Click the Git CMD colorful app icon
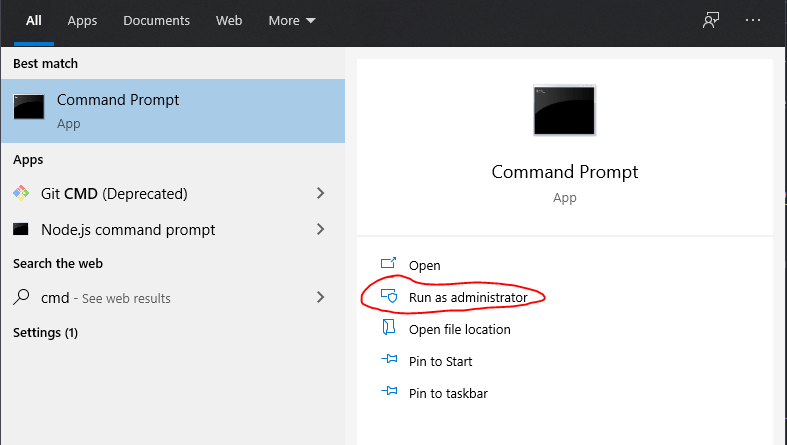Image resolution: width=787 pixels, height=445 pixels. [21, 193]
